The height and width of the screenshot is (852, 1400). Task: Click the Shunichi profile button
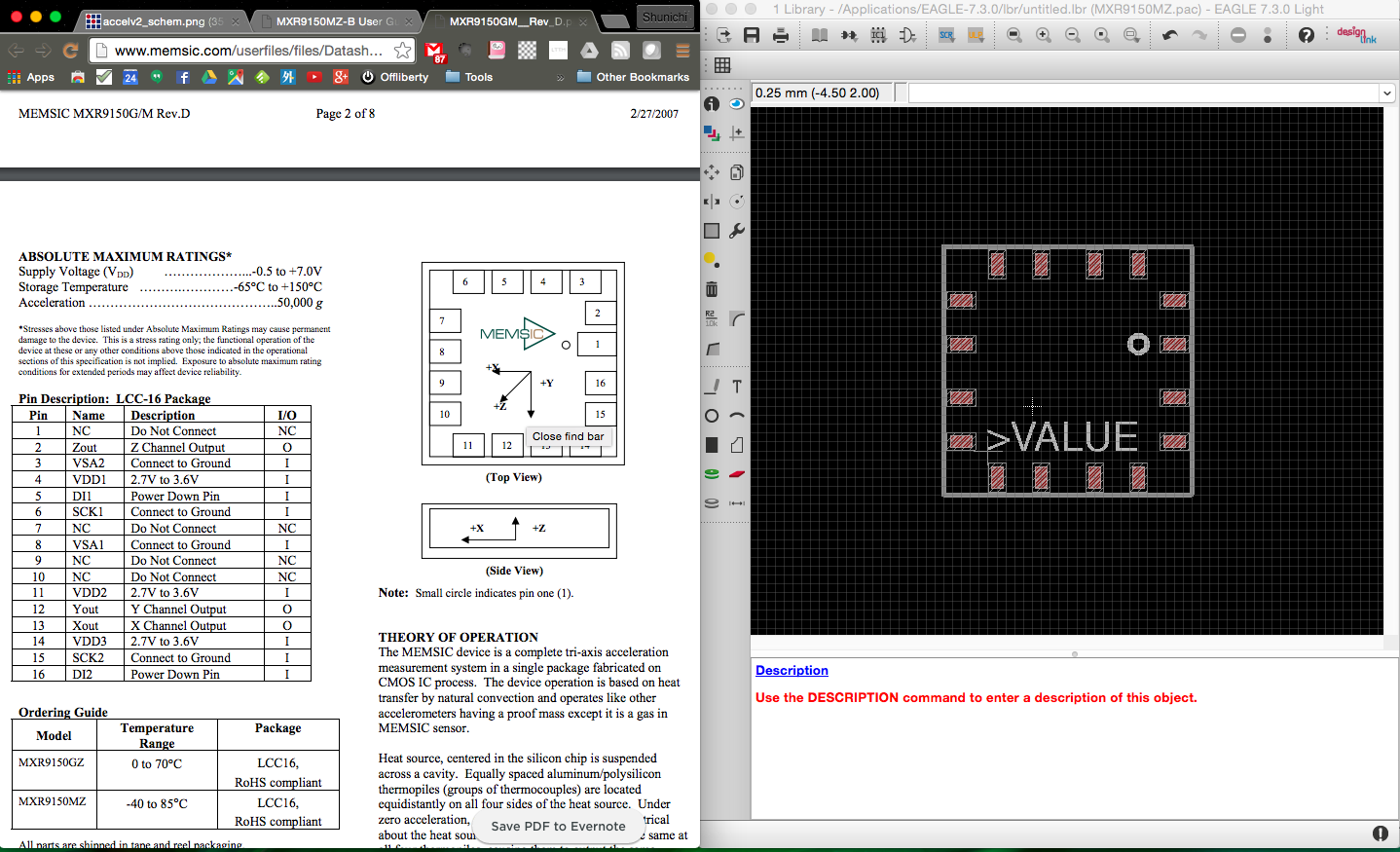click(665, 17)
